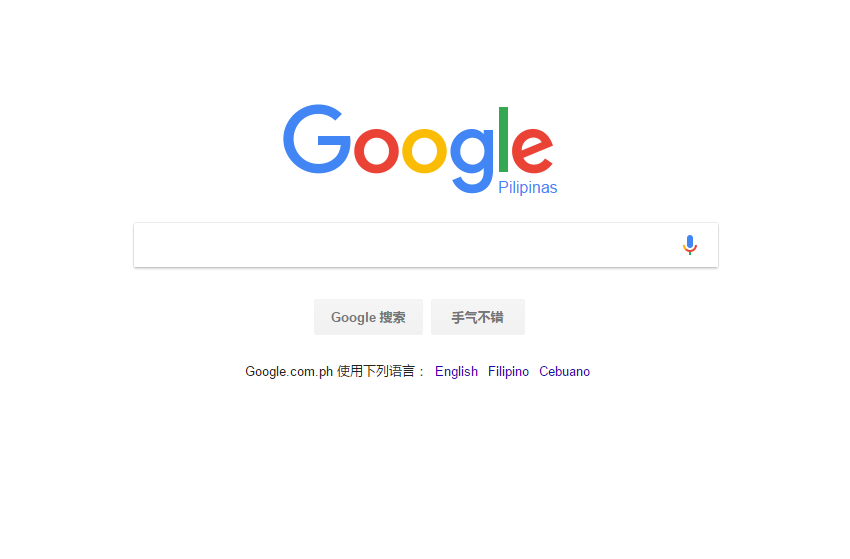The image size is (850, 559).
Task: Click the Google 搜索 button
Action: point(368,317)
